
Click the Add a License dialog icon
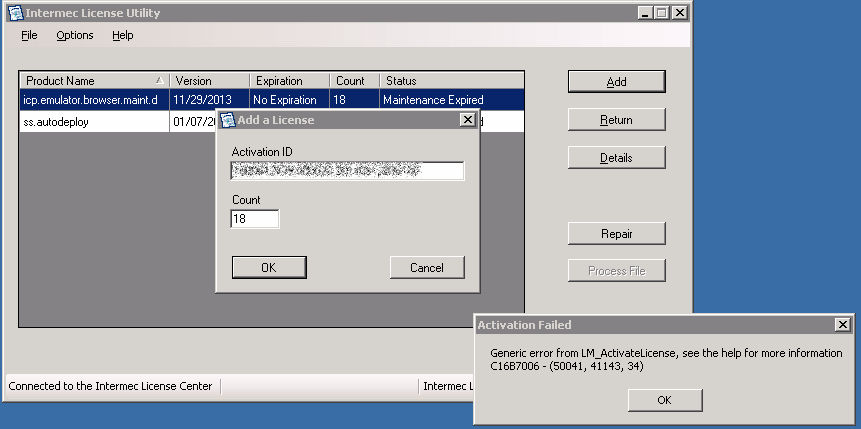pyautogui.click(x=227, y=120)
